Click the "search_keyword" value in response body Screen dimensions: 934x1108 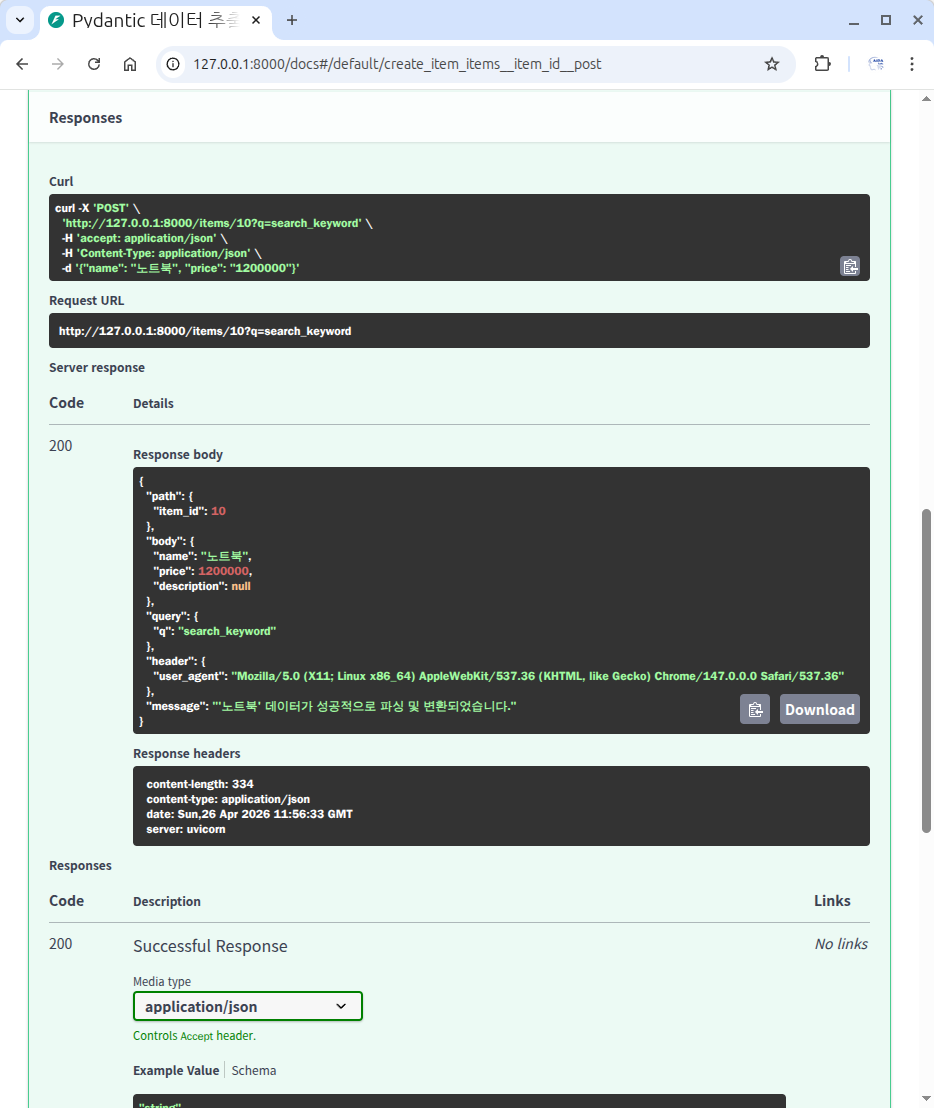coord(227,631)
